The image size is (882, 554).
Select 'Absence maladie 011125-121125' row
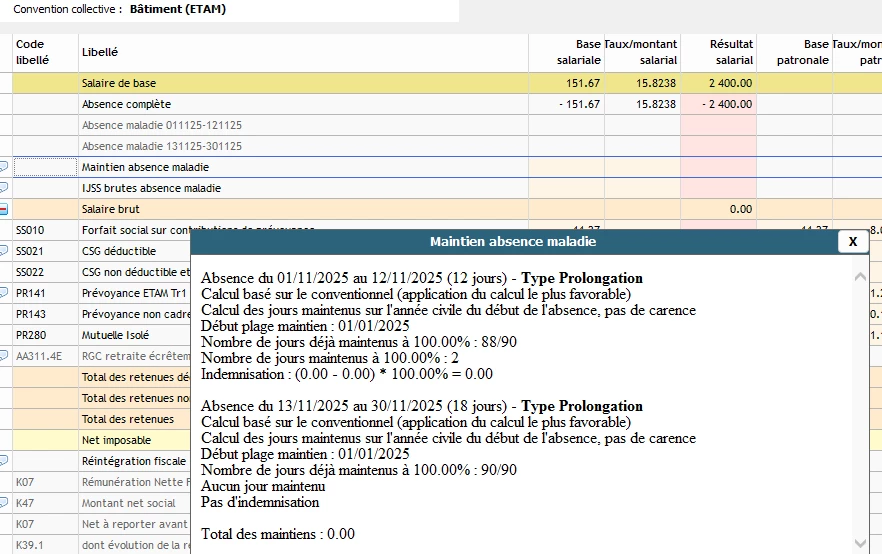click(161, 125)
